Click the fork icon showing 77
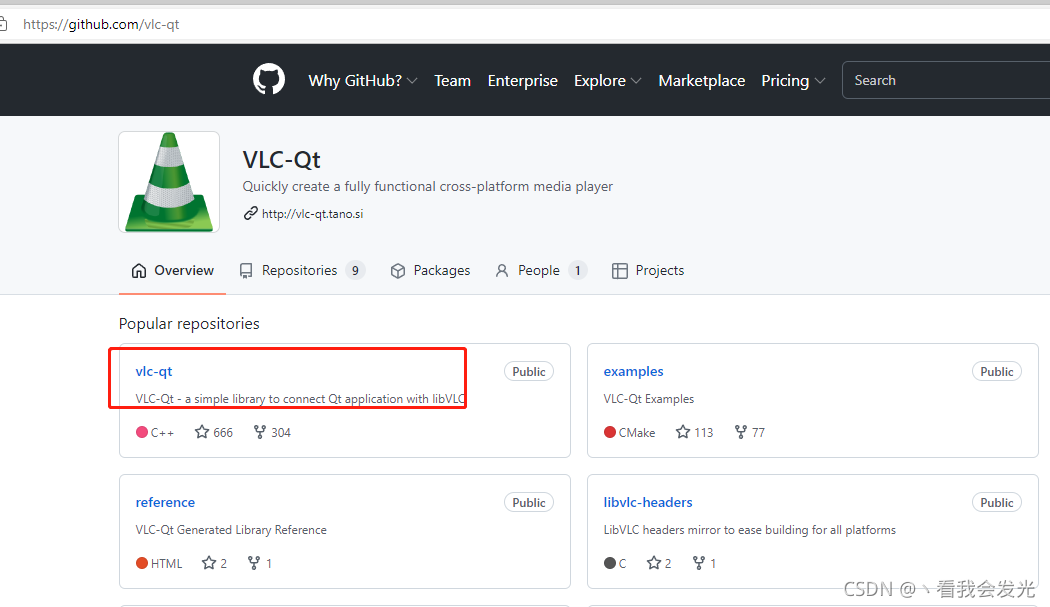Image resolution: width=1050 pixels, height=607 pixels. (741, 432)
